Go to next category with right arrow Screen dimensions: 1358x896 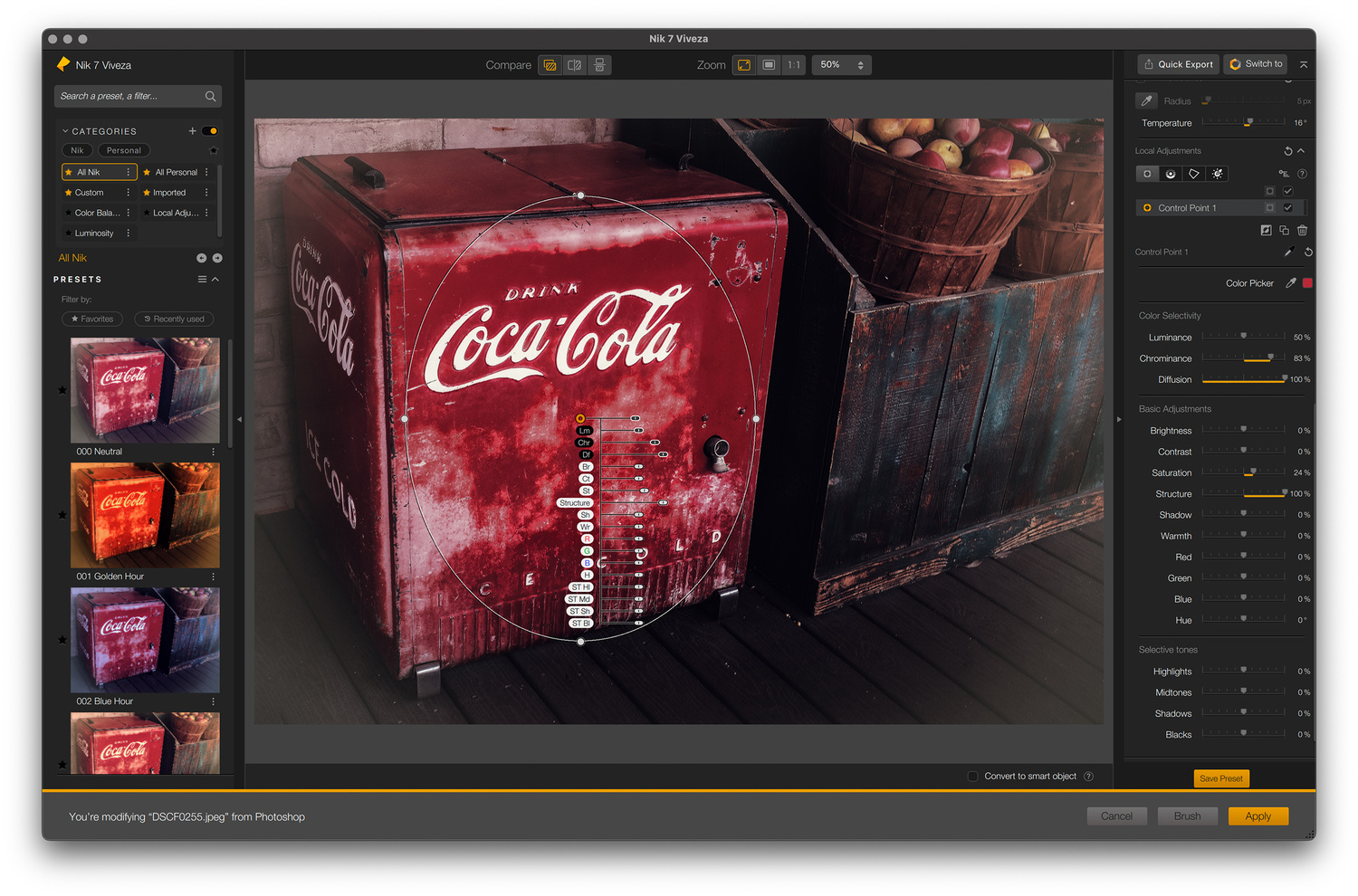pos(217,258)
